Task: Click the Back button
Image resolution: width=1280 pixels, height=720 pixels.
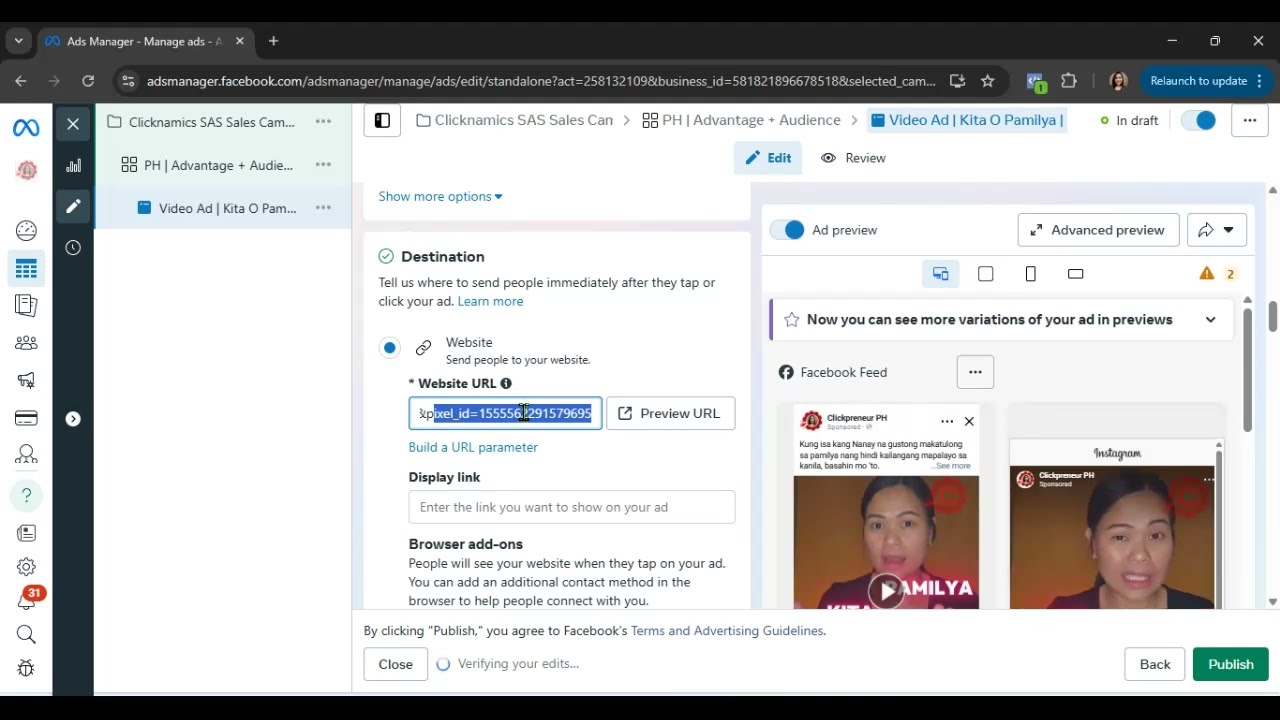Action: point(1155,664)
